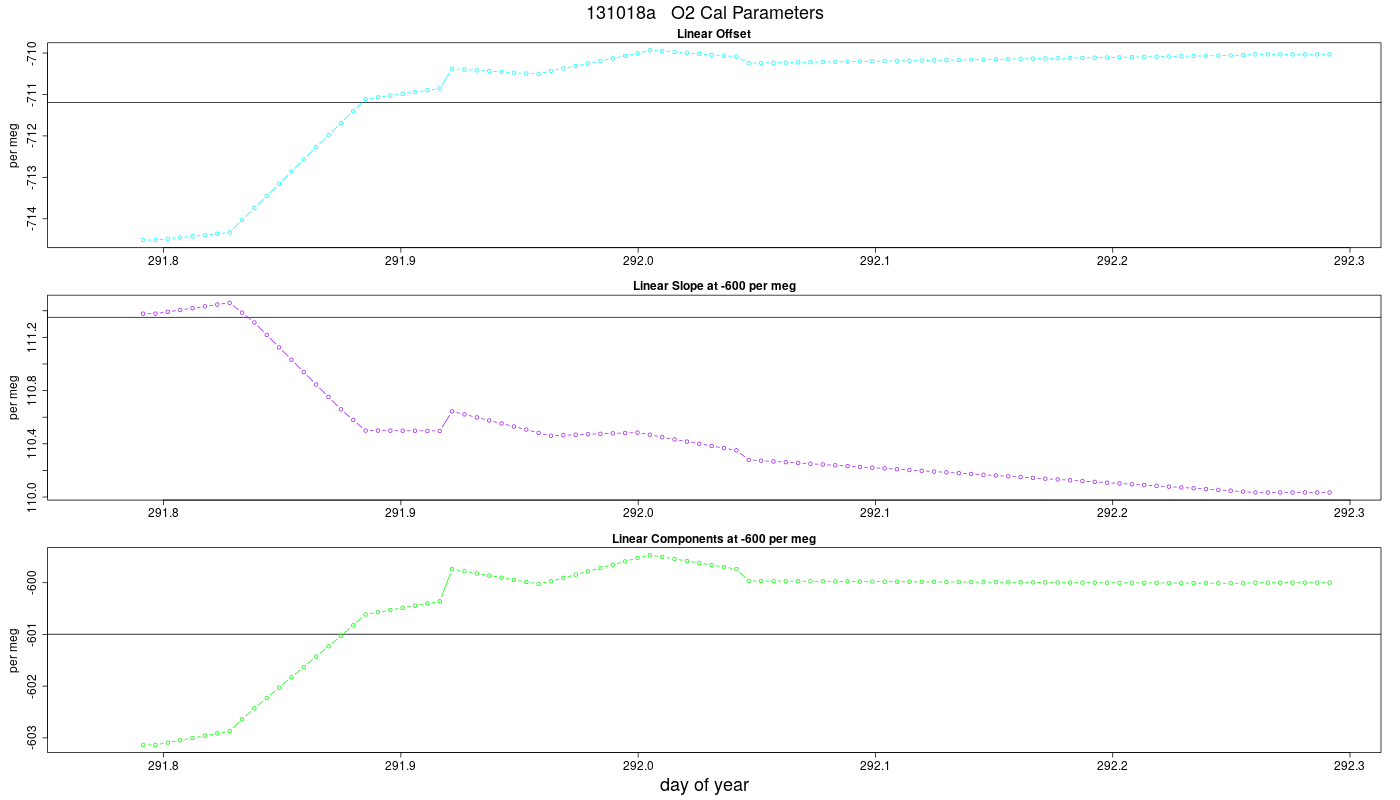Click the 'day of year' axis label
1400x800 pixels.
704,785
